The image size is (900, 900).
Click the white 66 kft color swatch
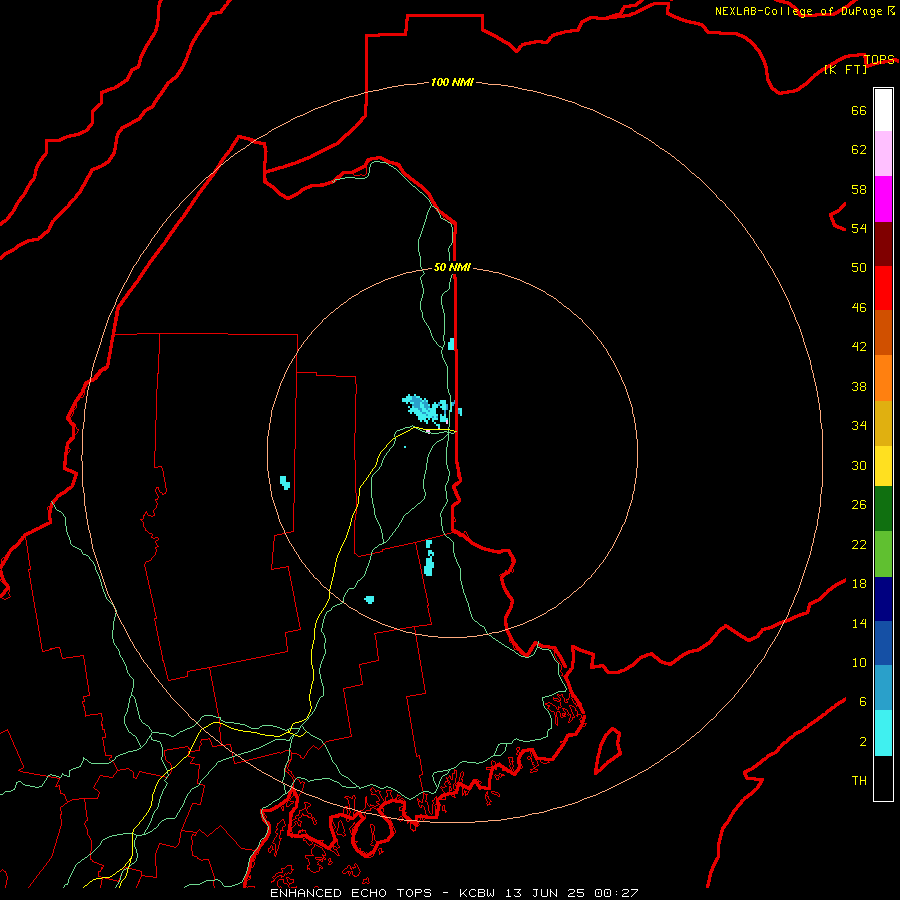tap(883, 110)
